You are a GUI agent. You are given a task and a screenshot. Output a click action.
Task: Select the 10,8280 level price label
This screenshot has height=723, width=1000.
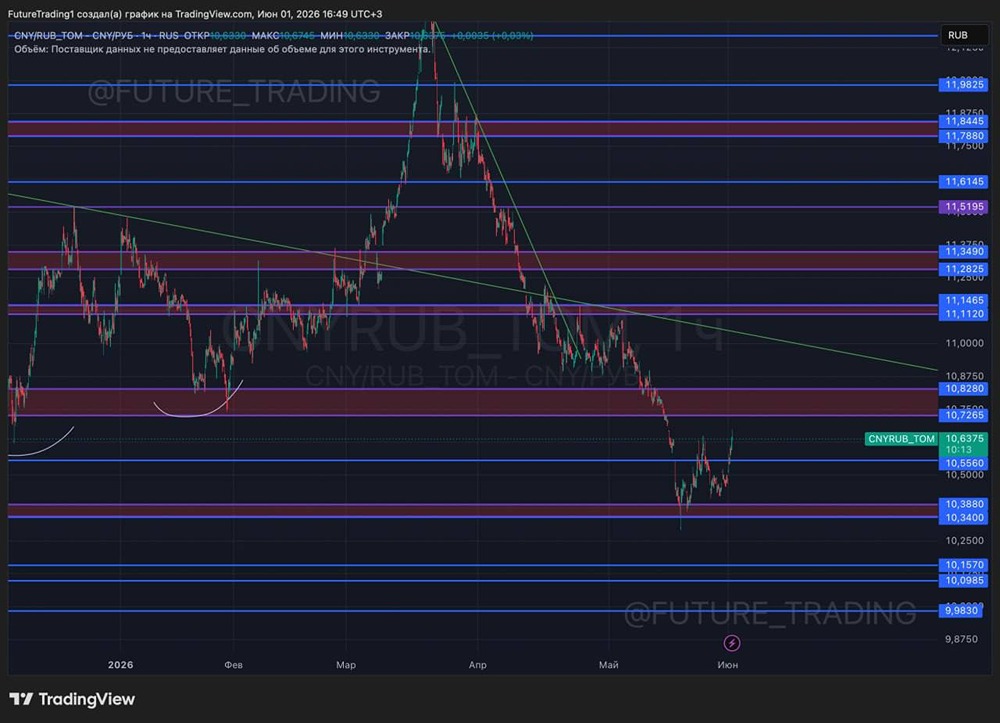coord(964,388)
